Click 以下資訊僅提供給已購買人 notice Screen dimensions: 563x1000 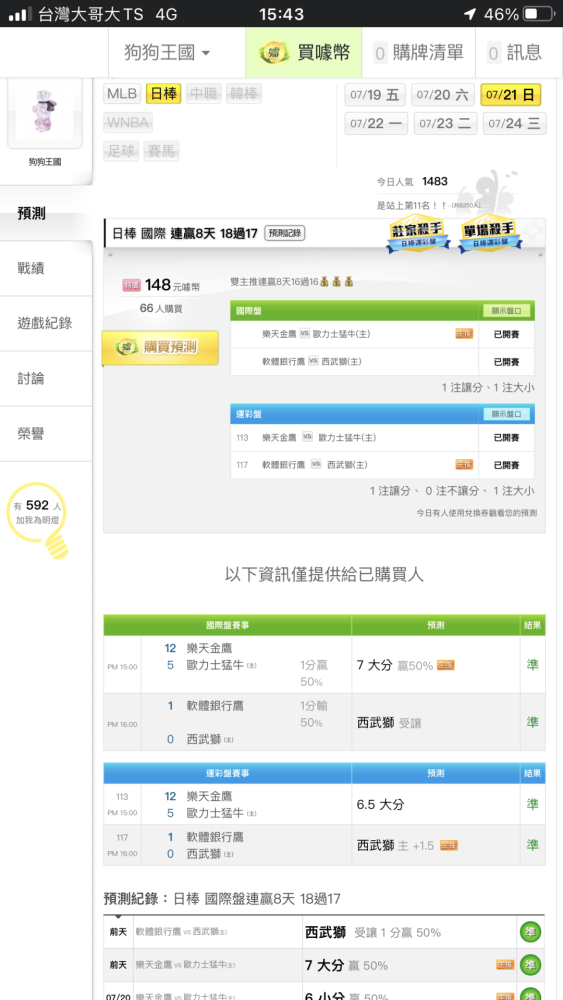(325, 575)
